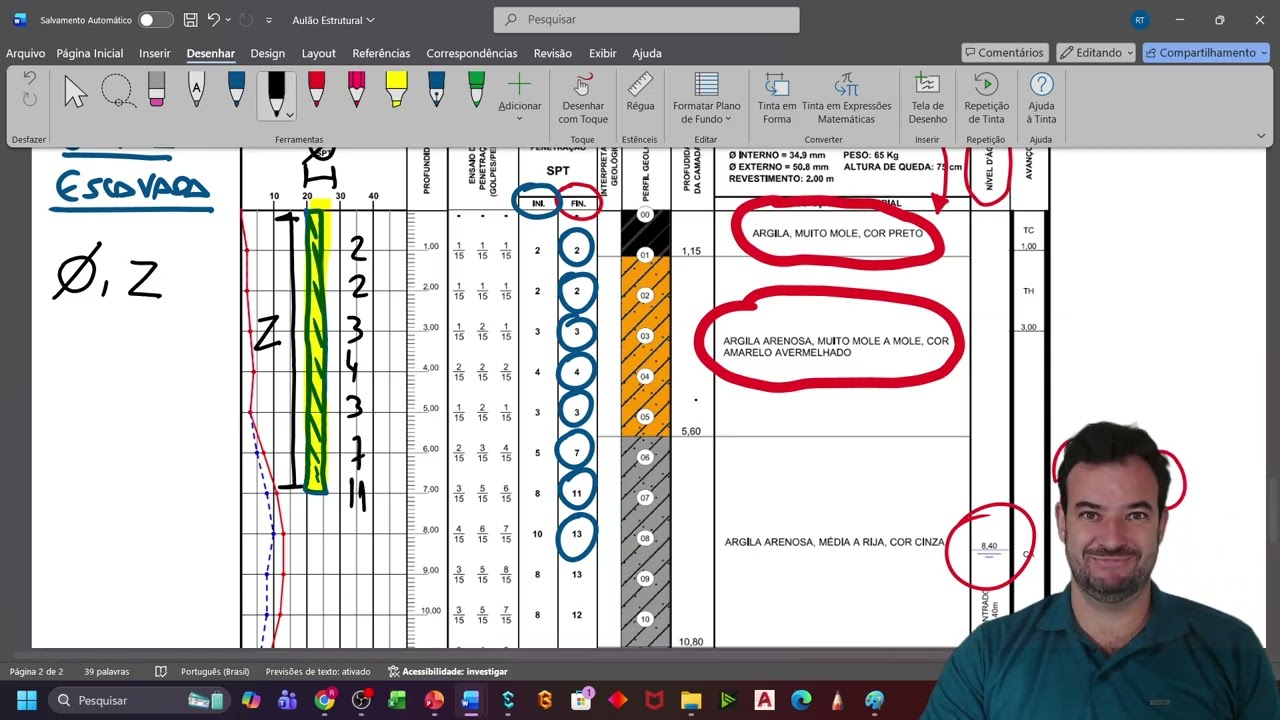Viewport: 1280px width, 720px height.
Task: Insert a Tela de Desenho
Action: [927, 98]
